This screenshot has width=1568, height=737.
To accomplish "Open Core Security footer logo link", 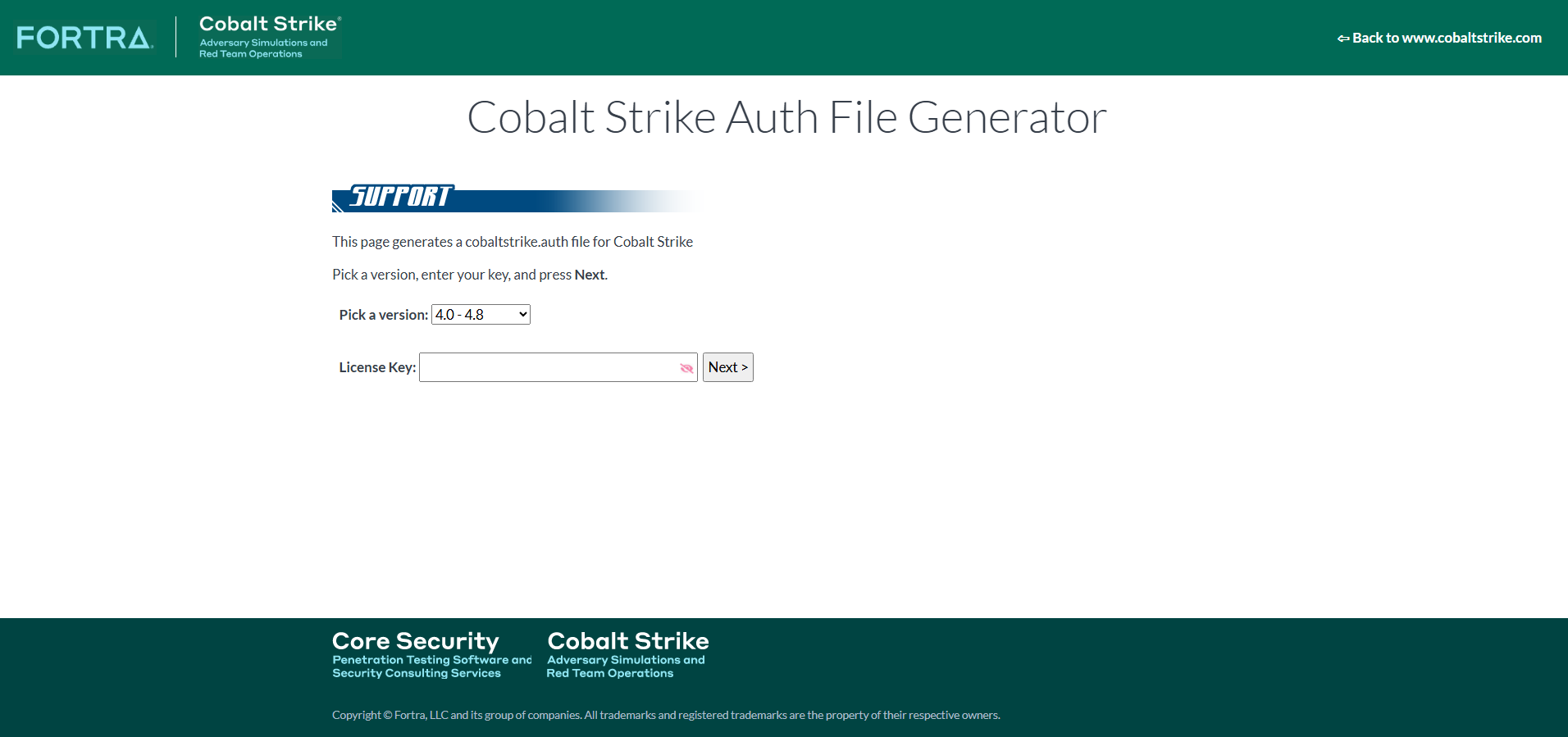I will pos(431,654).
